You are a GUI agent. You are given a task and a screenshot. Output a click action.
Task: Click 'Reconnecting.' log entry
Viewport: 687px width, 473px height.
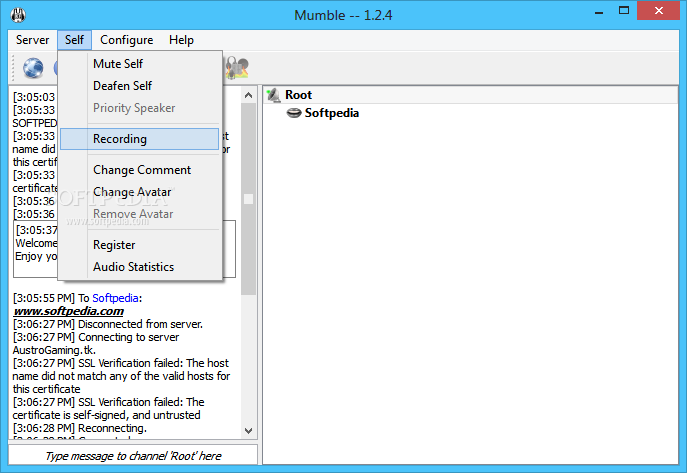112,428
